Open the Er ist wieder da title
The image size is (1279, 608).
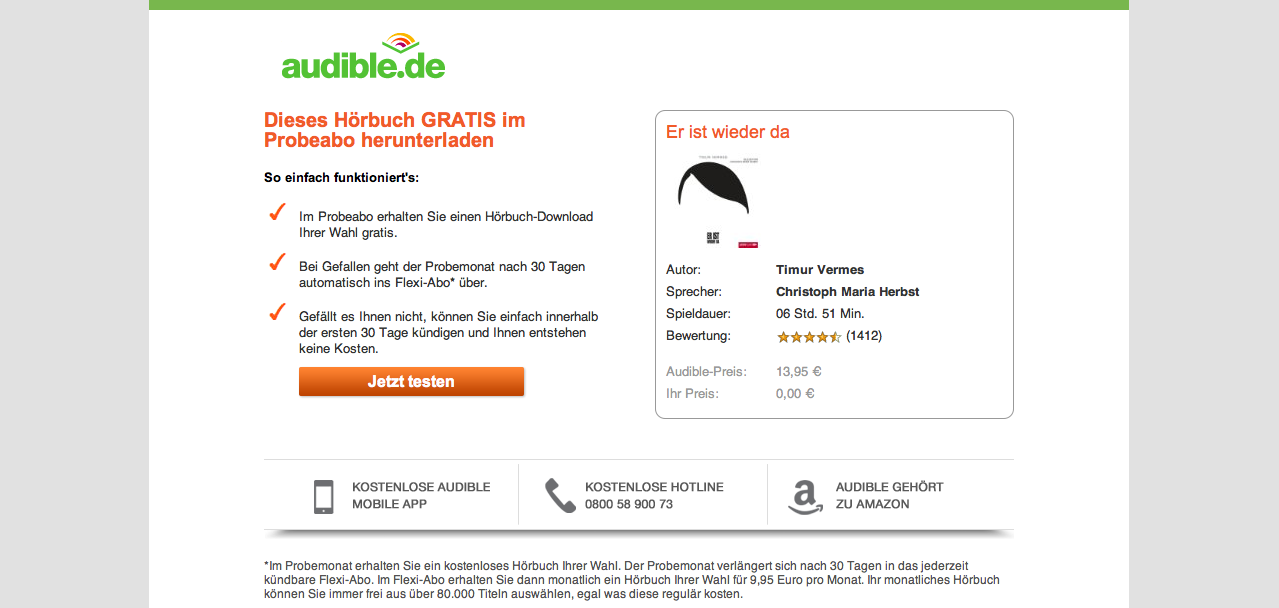pyautogui.click(x=728, y=132)
